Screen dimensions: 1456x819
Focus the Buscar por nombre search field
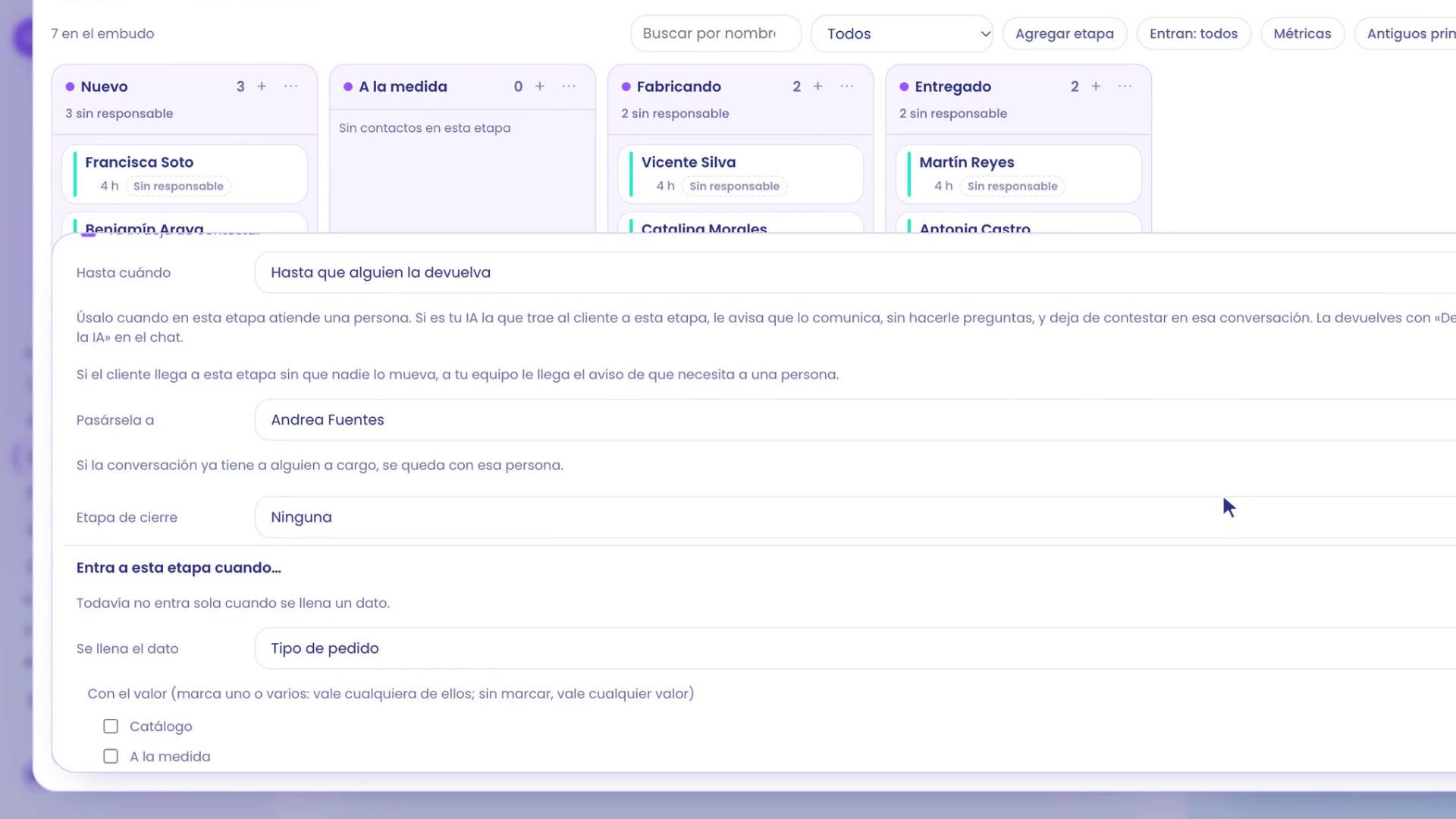tap(716, 34)
